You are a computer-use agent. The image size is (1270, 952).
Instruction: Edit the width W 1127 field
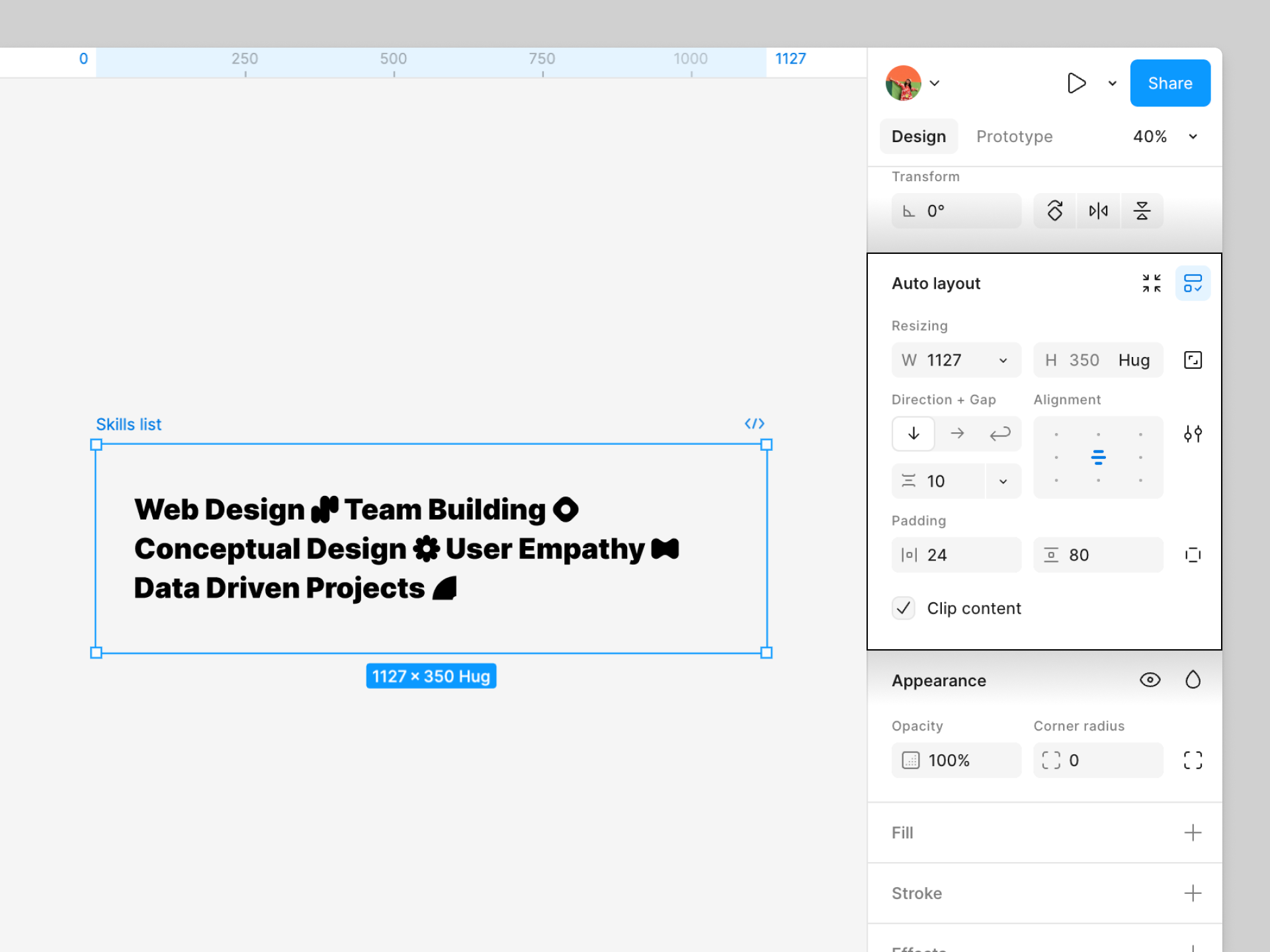tap(956, 360)
